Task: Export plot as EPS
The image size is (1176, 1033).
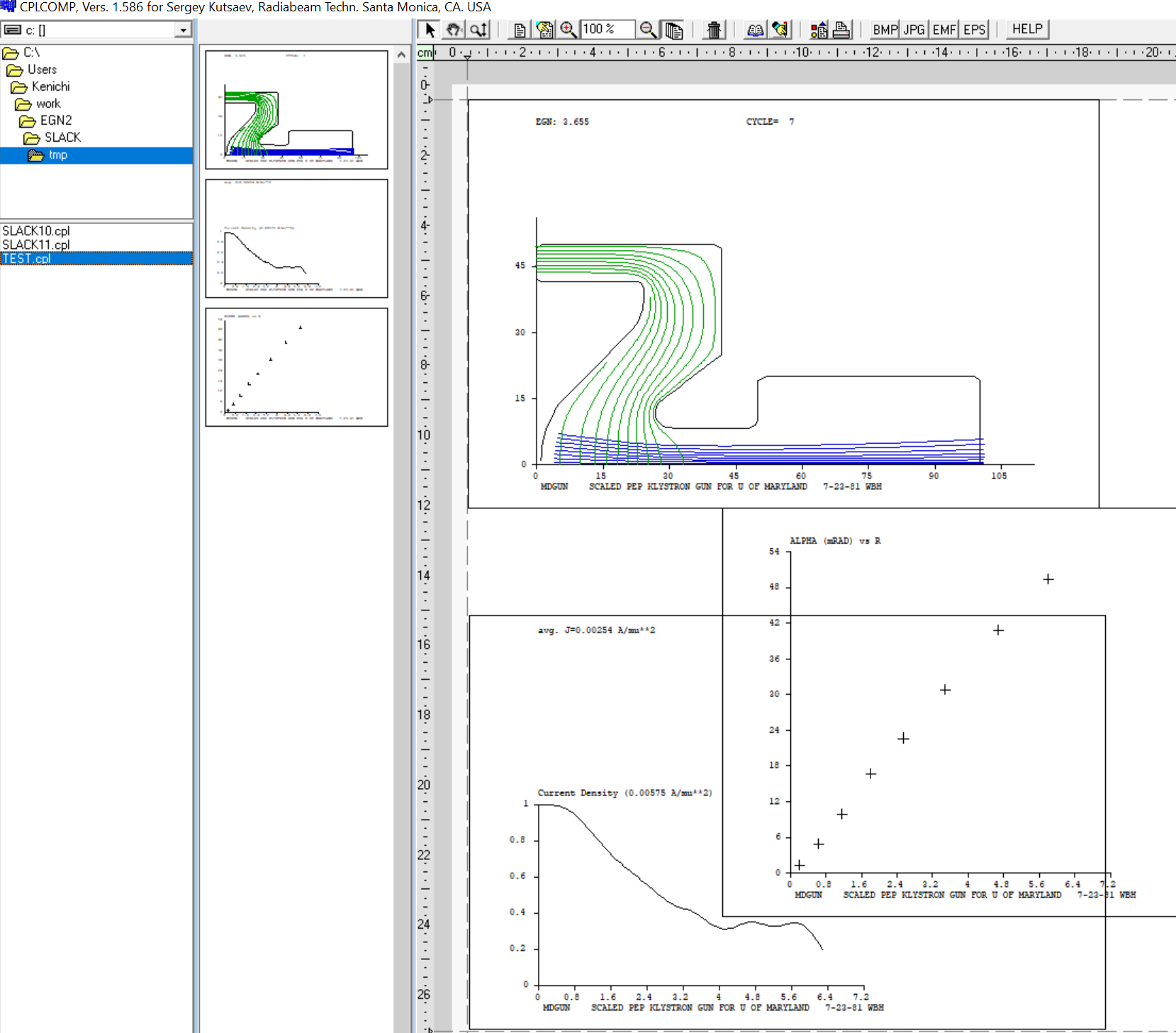Action: pos(974,30)
